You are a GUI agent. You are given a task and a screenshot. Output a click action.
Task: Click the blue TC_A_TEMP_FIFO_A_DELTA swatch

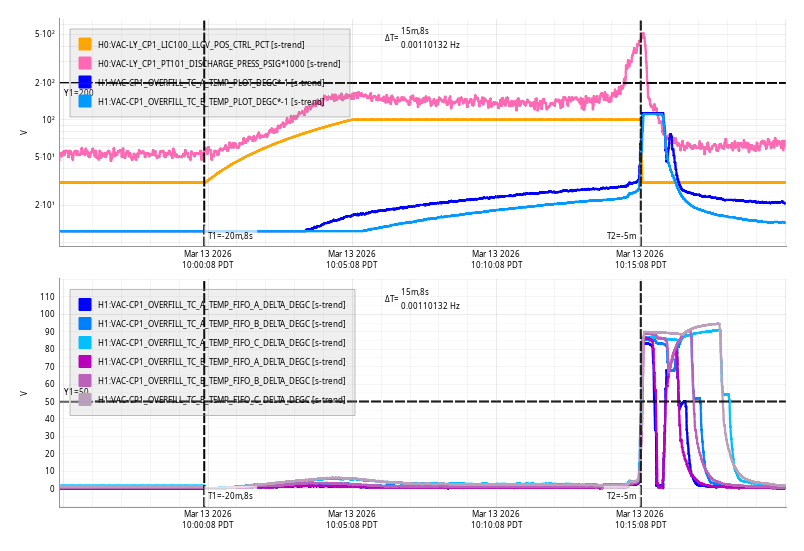tap(85, 304)
